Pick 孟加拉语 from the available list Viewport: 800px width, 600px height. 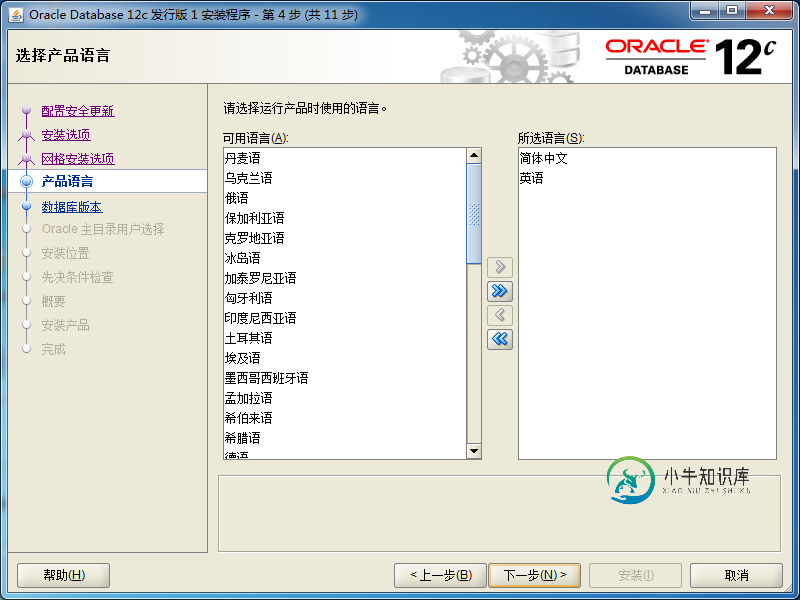coord(345,398)
